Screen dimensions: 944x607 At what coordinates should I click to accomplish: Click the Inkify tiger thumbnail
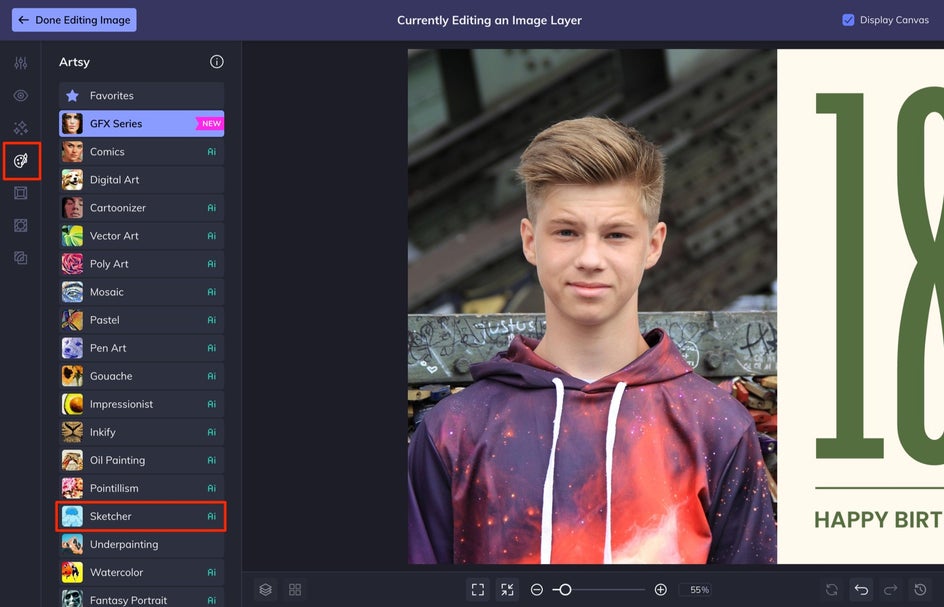click(x=72, y=432)
